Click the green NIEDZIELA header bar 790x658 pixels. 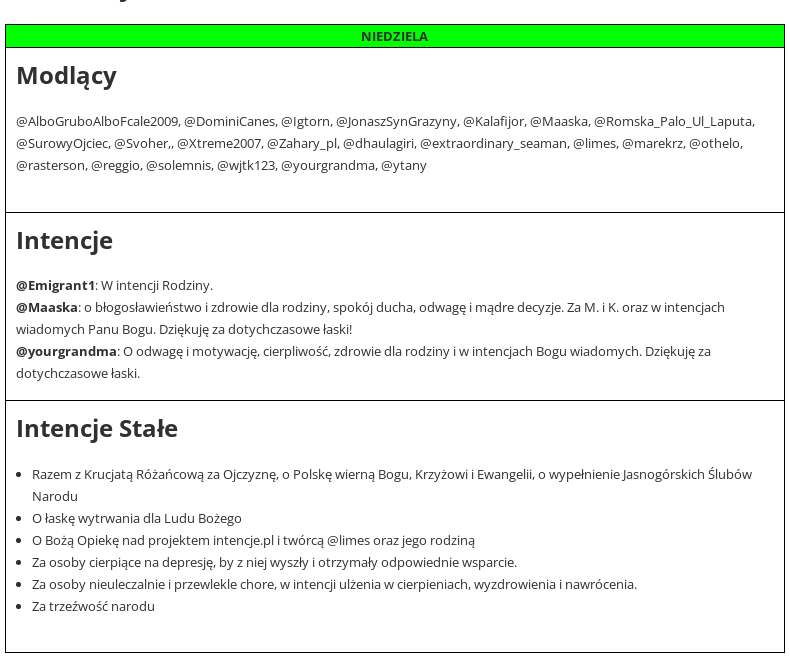tap(394, 37)
